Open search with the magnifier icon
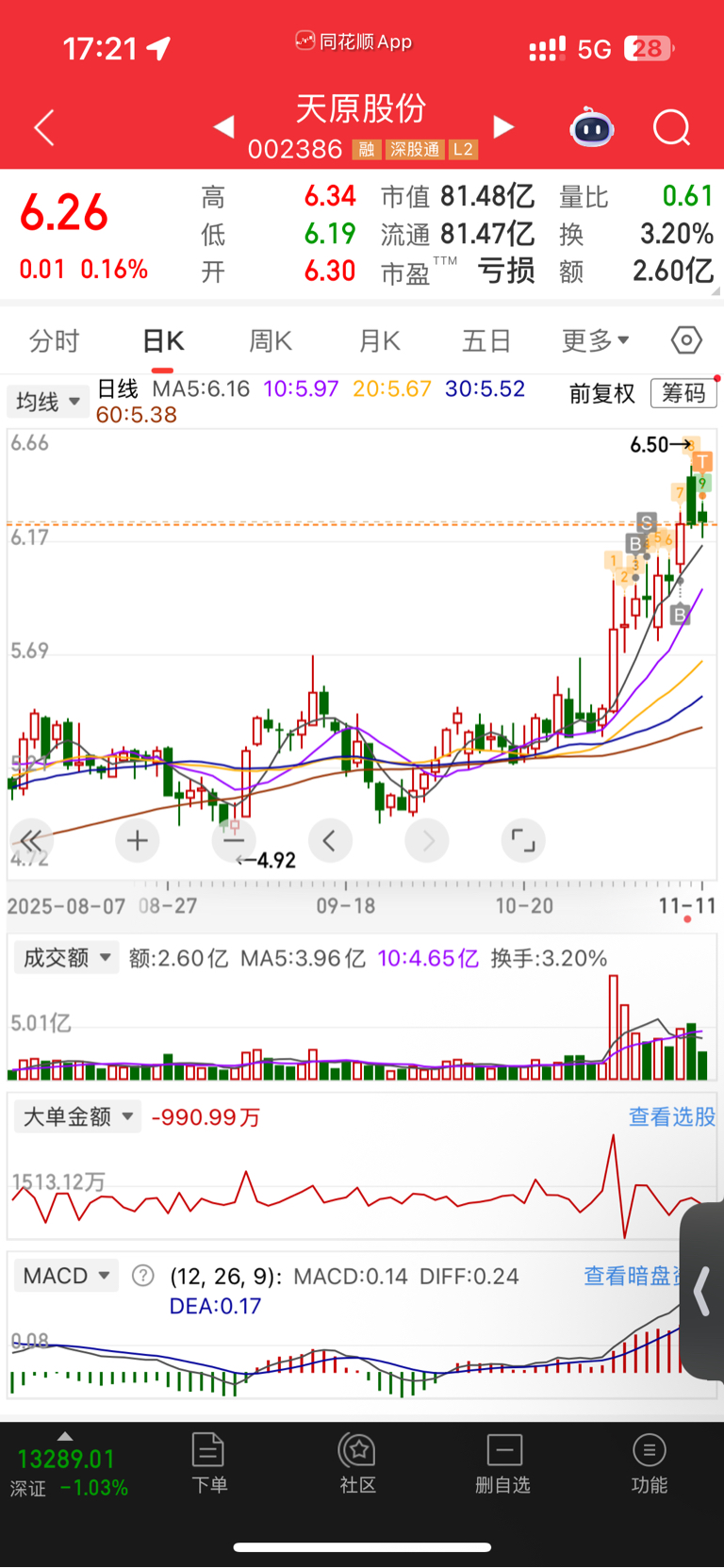 coord(672,127)
